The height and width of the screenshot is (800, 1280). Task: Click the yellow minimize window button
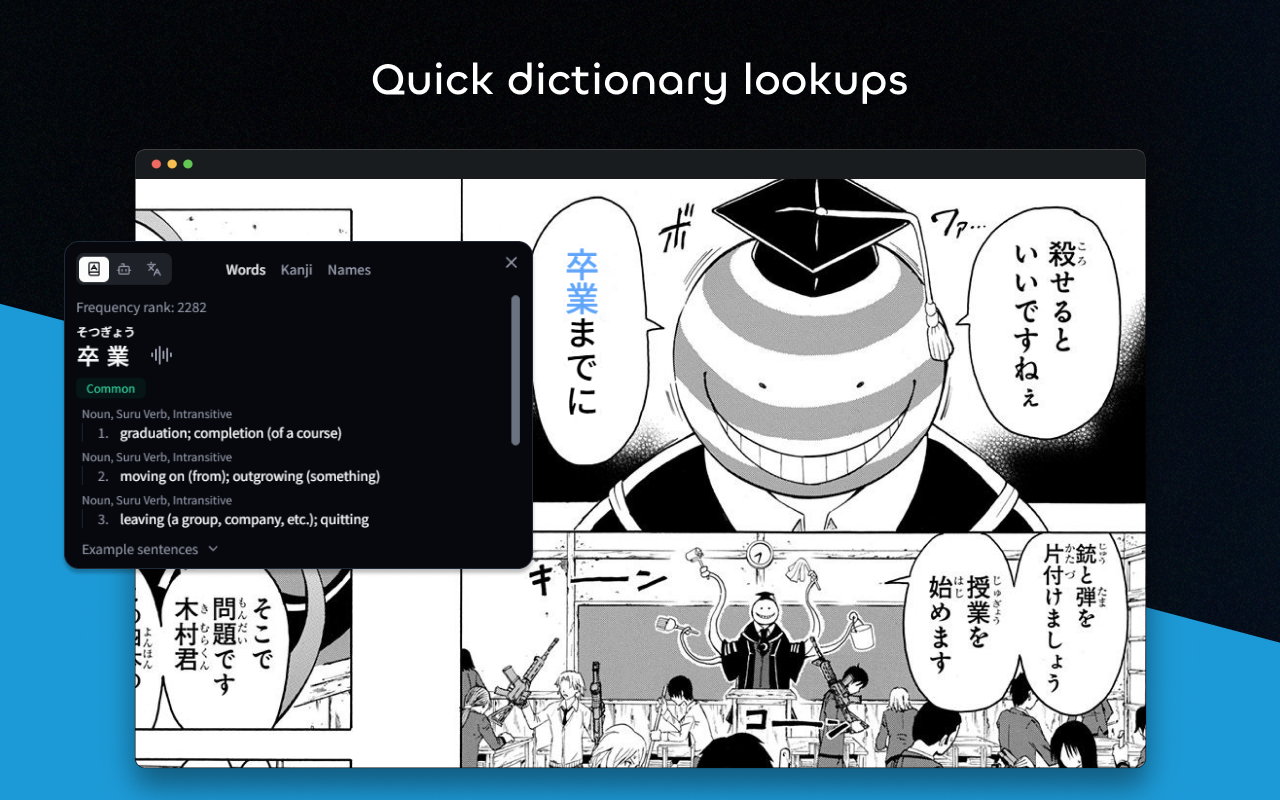click(x=172, y=164)
